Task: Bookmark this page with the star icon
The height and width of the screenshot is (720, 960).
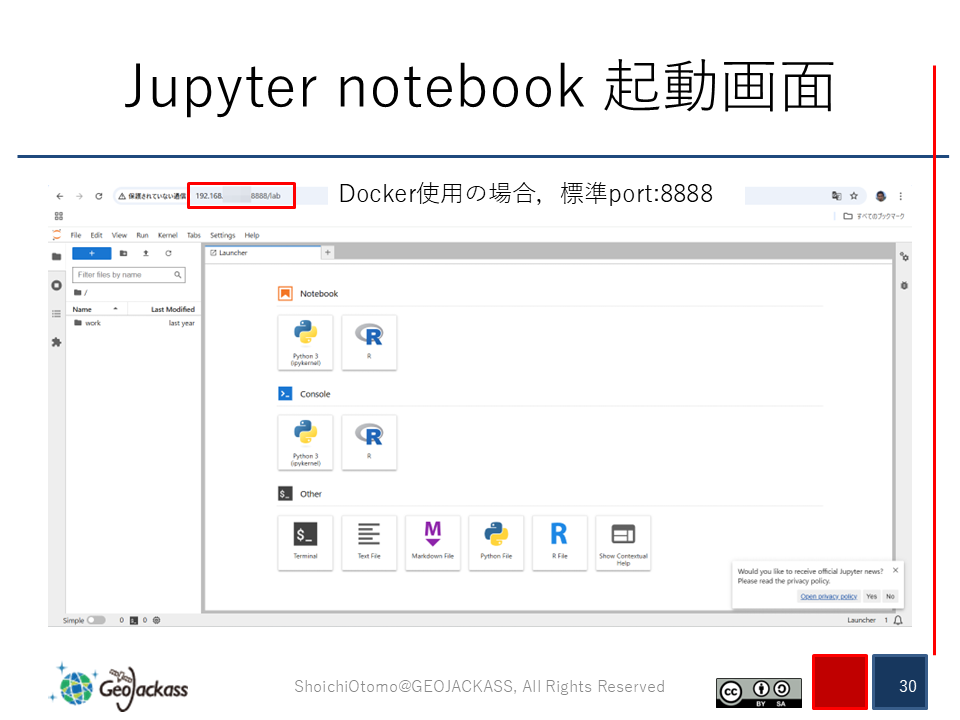Action: [x=854, y=196]
